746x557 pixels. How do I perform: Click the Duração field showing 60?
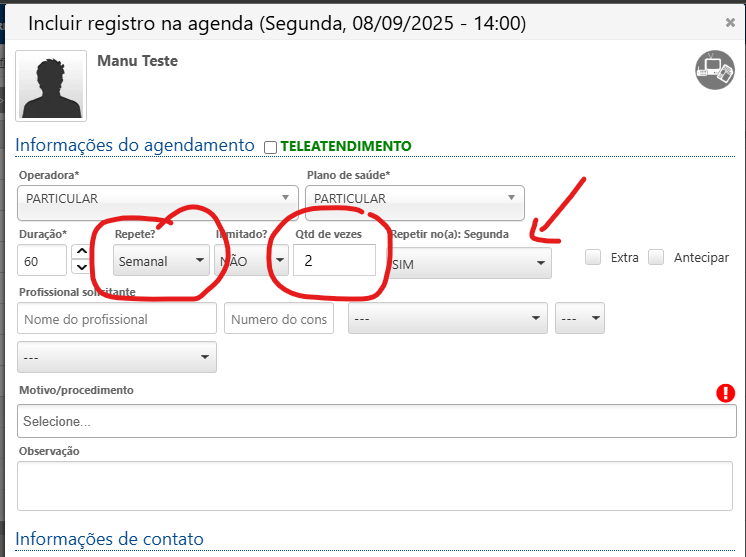pos(42,260)
